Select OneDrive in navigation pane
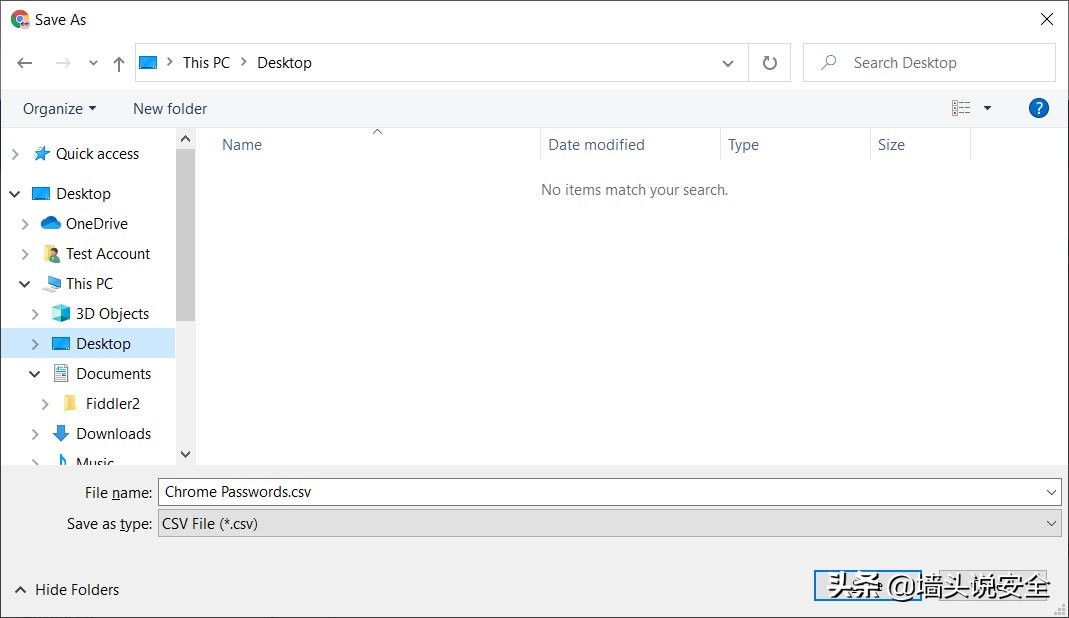The image size is (1069, 618). pyautogui.click(x=97, y=224)
